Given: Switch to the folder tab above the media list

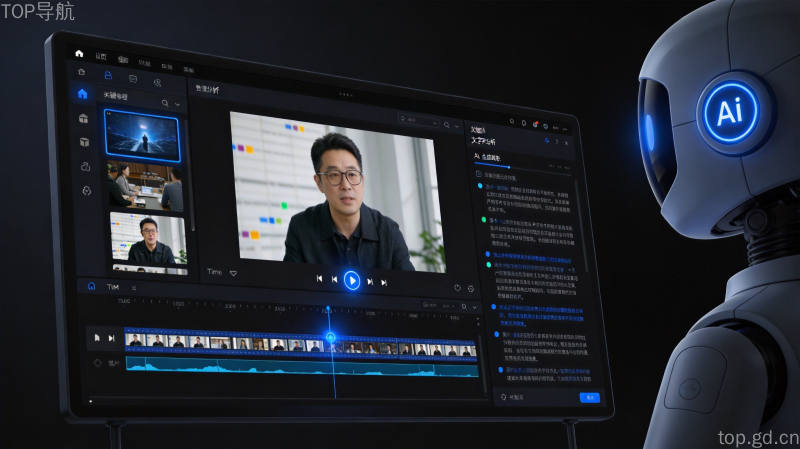Looking at the screenshot, I should pos(133,79).
